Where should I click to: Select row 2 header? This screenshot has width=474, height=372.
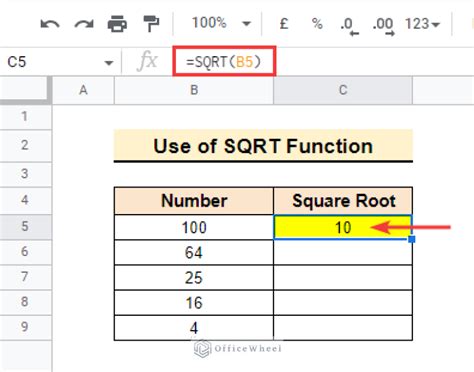(x=26, y=145)
